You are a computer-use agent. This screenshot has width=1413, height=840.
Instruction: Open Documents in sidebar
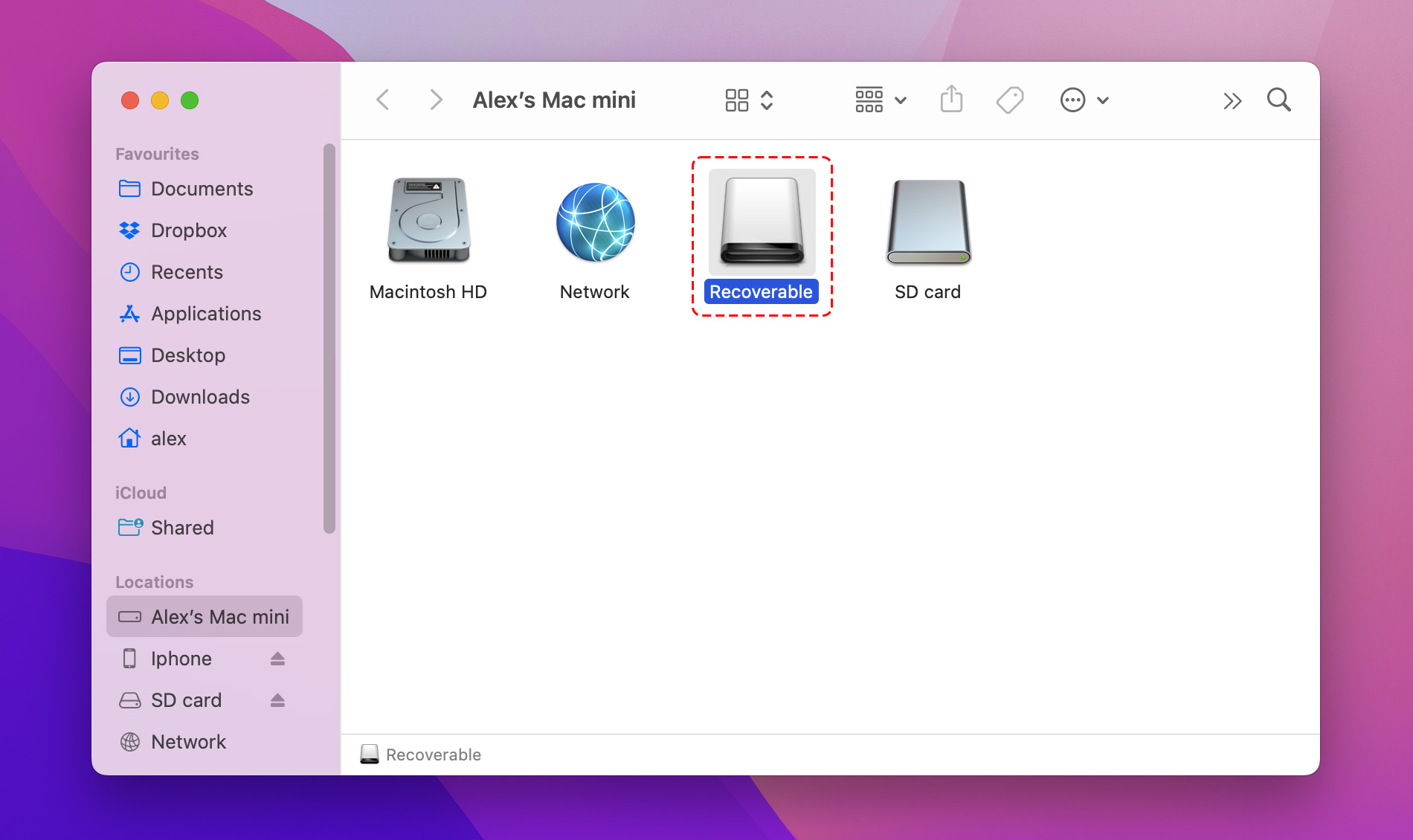(x=205, y=189)
